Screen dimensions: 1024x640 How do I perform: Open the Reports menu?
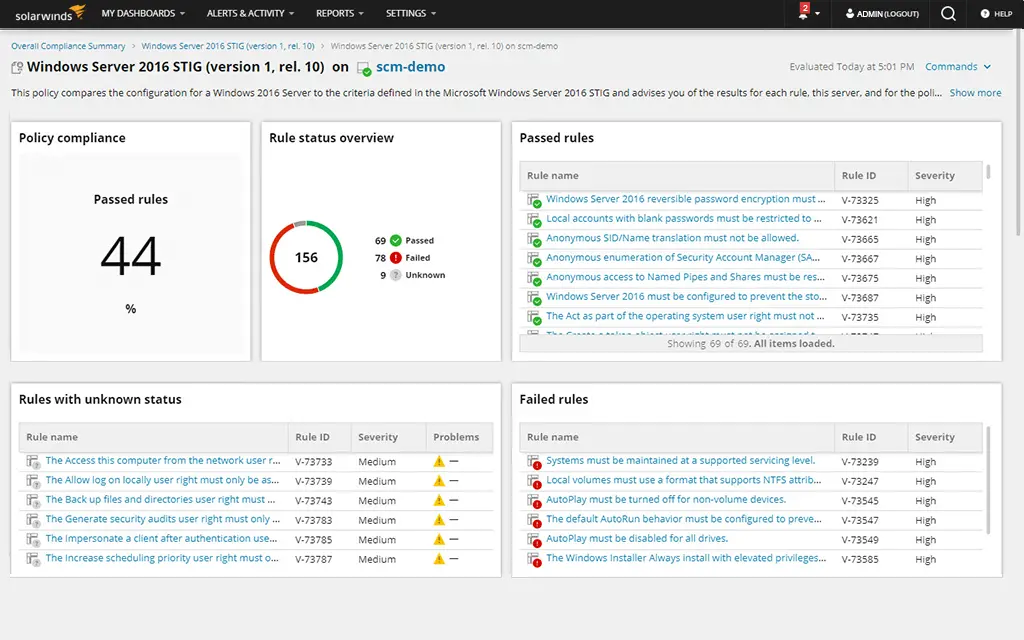pos(340,13)
